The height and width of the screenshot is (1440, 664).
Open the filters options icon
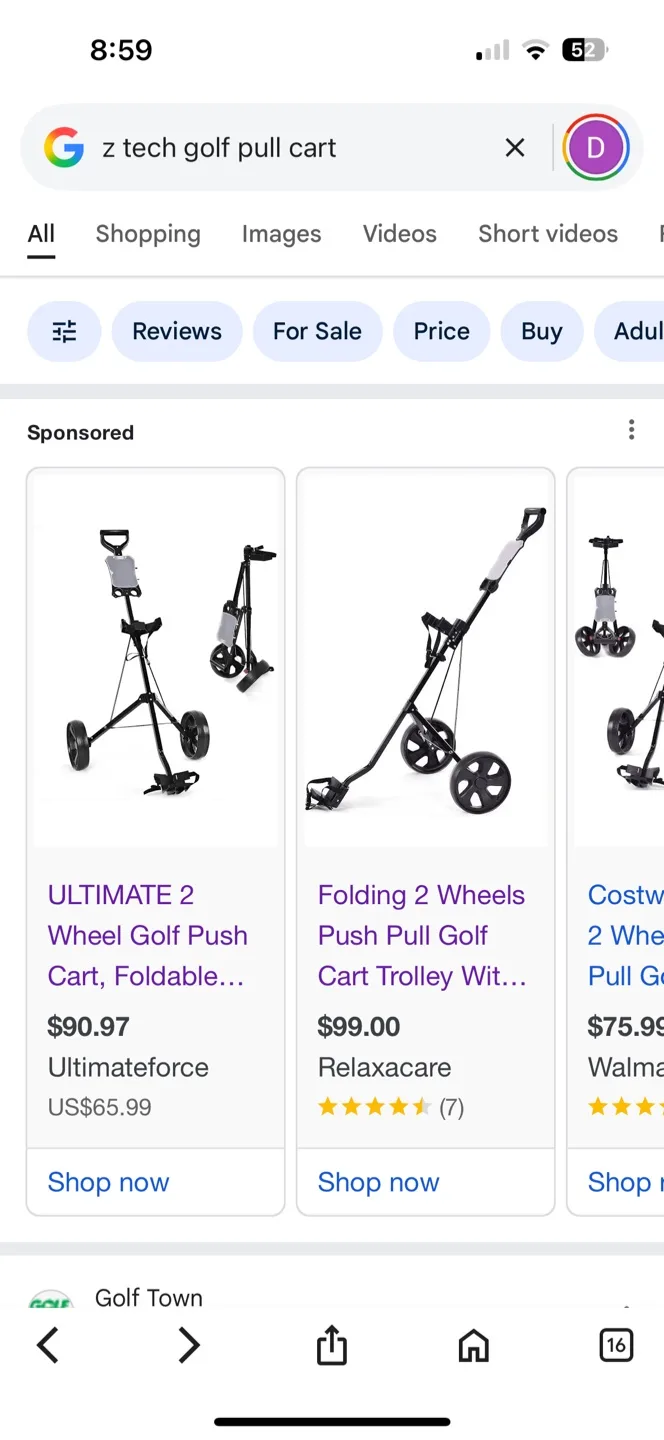[x=64, y=331]
